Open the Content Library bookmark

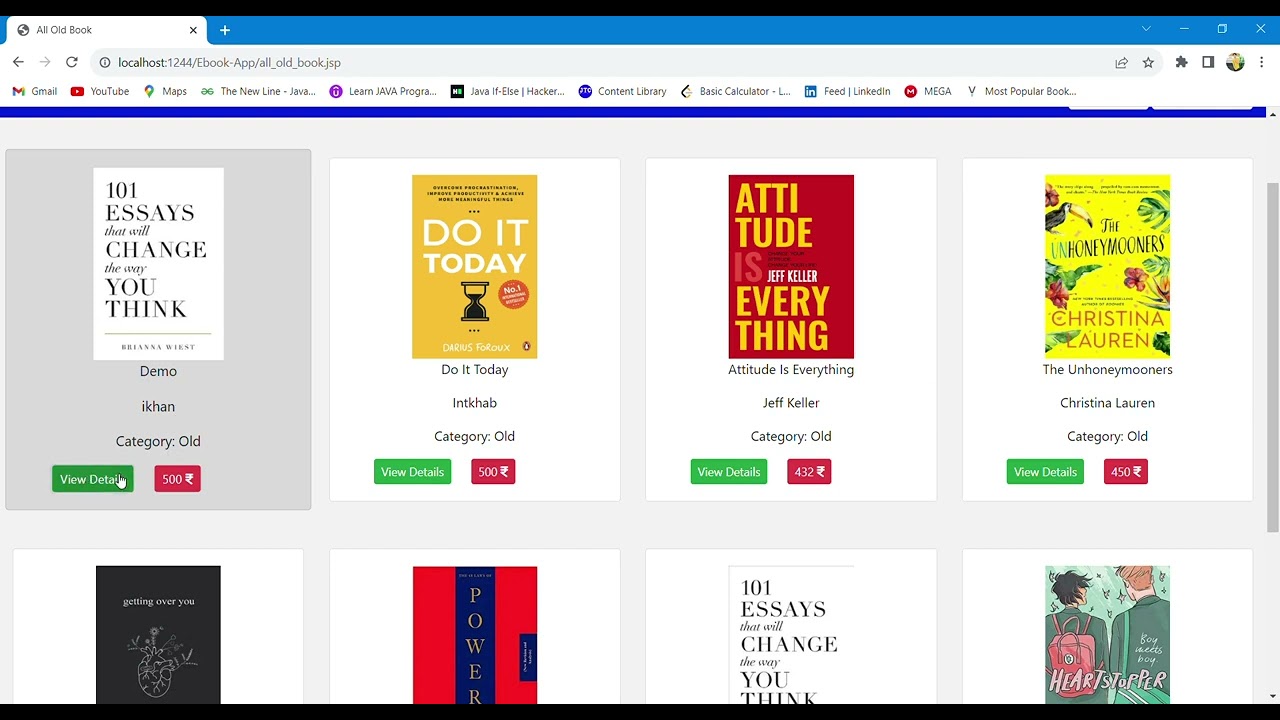pyautogui.click(x=622, y=91)
